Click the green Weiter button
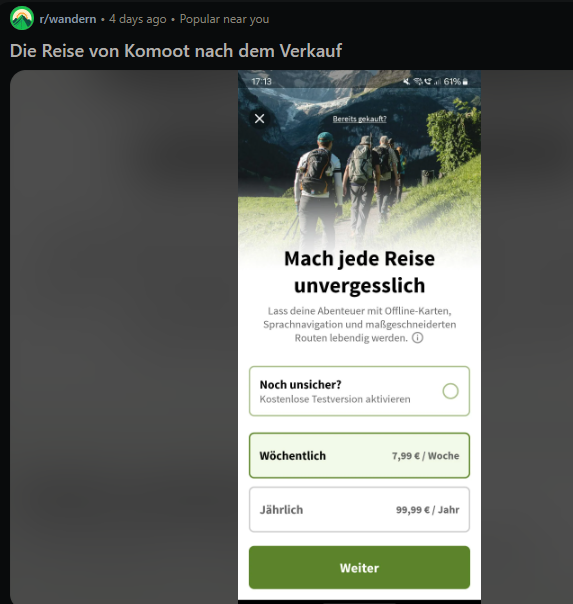Screen dimensions: 573x604 [359, 567]
